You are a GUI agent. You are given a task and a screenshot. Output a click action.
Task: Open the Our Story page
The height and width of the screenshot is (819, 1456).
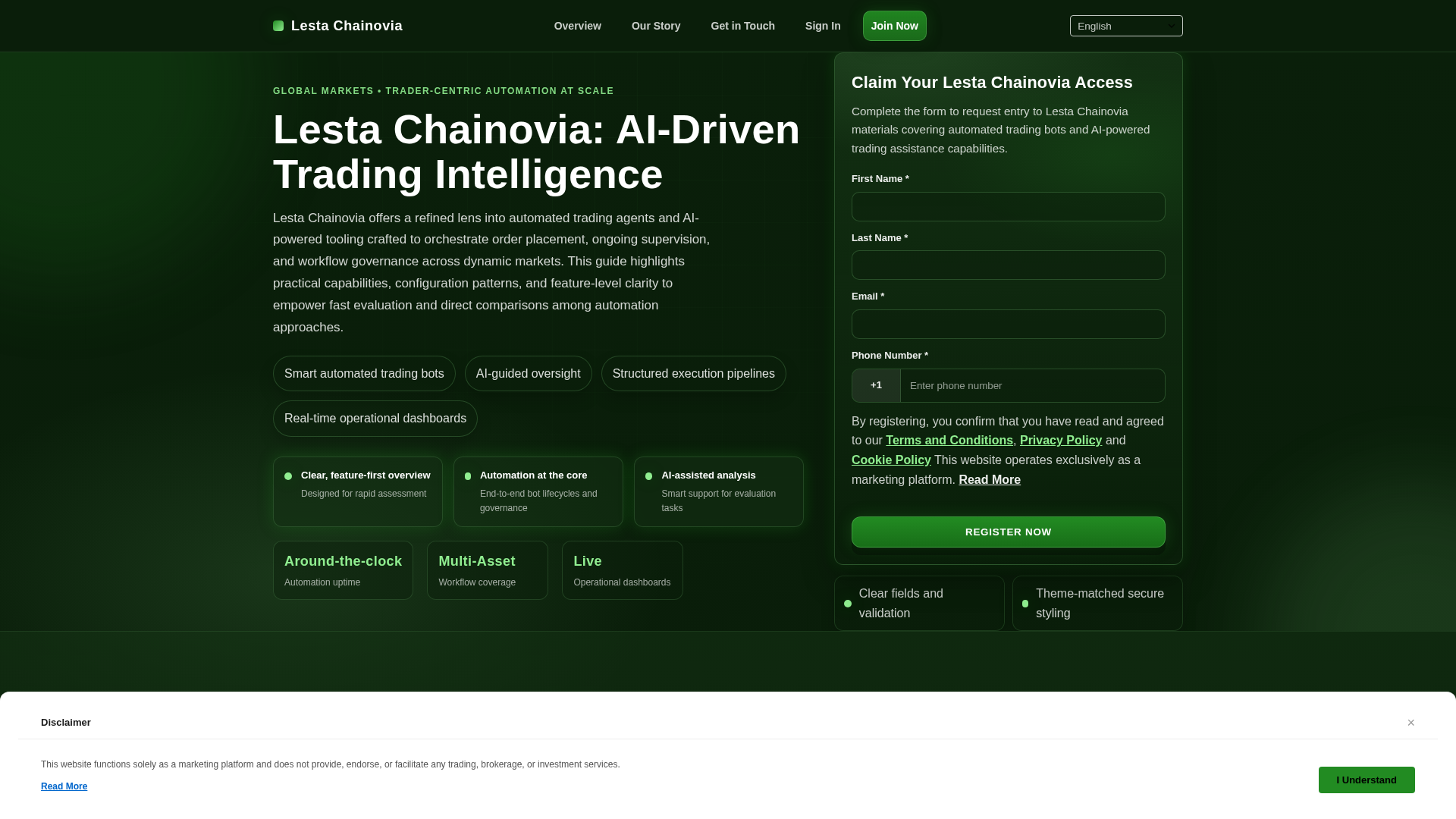pyautogui.click(x=656, y=26)
